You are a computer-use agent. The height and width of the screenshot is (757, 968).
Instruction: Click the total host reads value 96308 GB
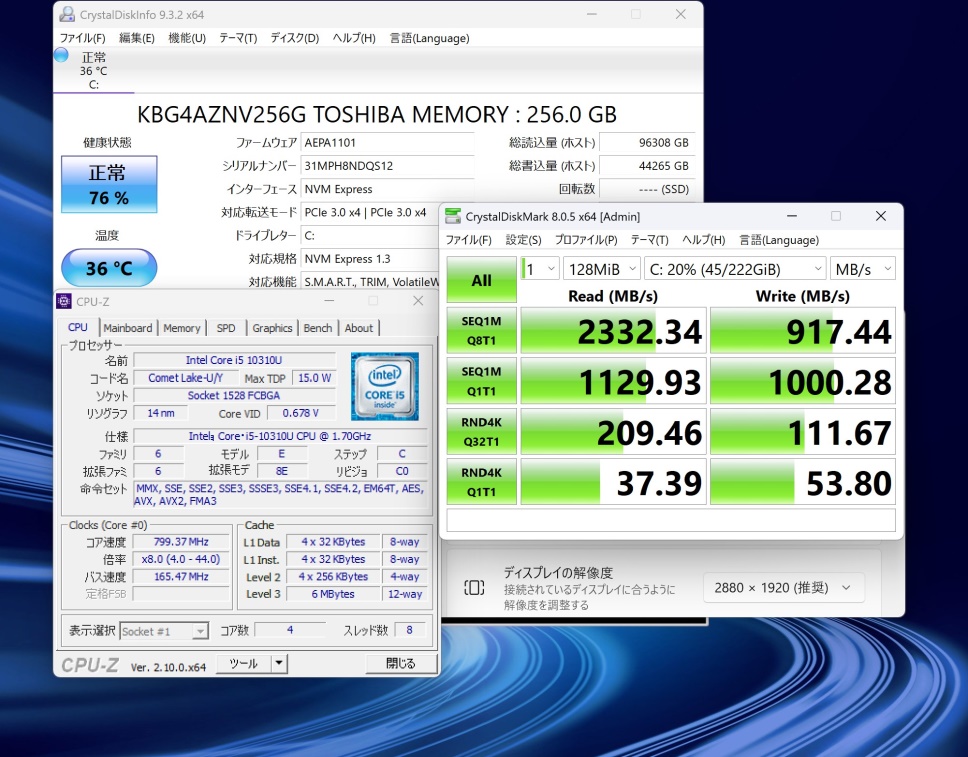pyautogui.click(x=647, y=143)
